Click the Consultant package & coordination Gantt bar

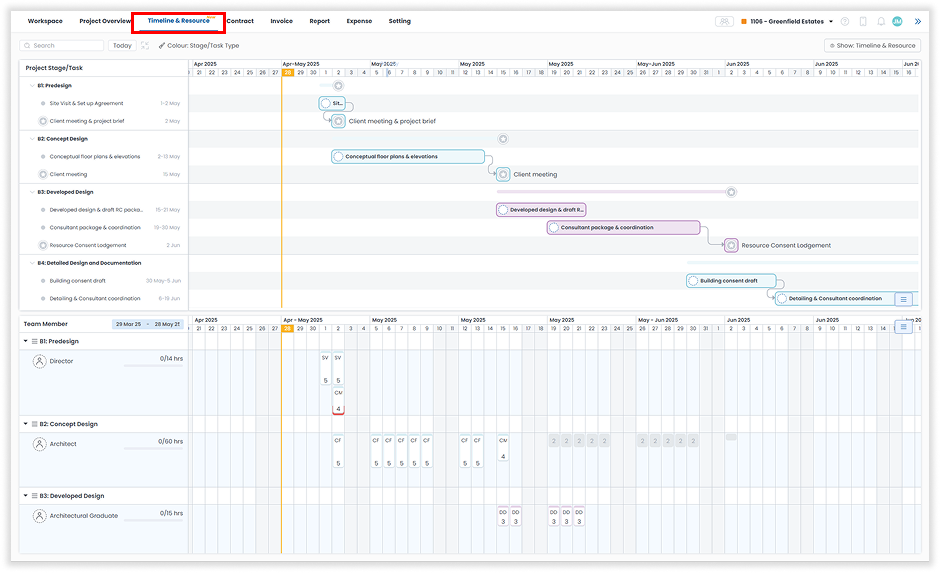623,228
